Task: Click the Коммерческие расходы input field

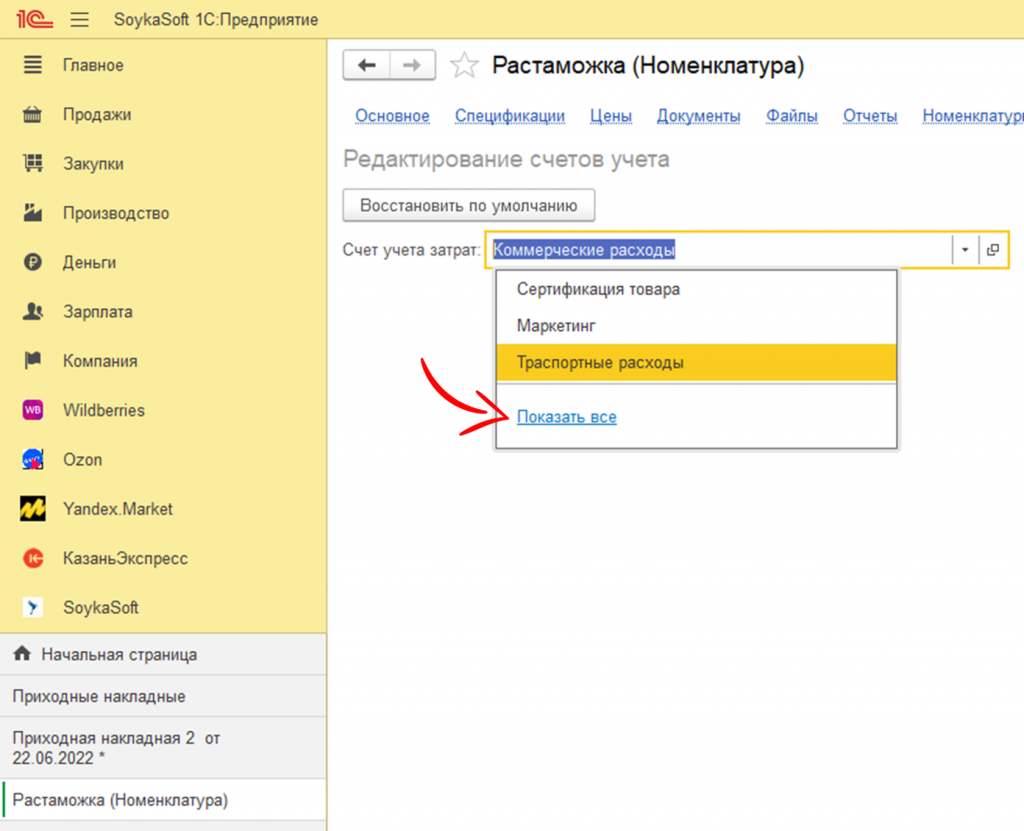Action: coord(720,250)
